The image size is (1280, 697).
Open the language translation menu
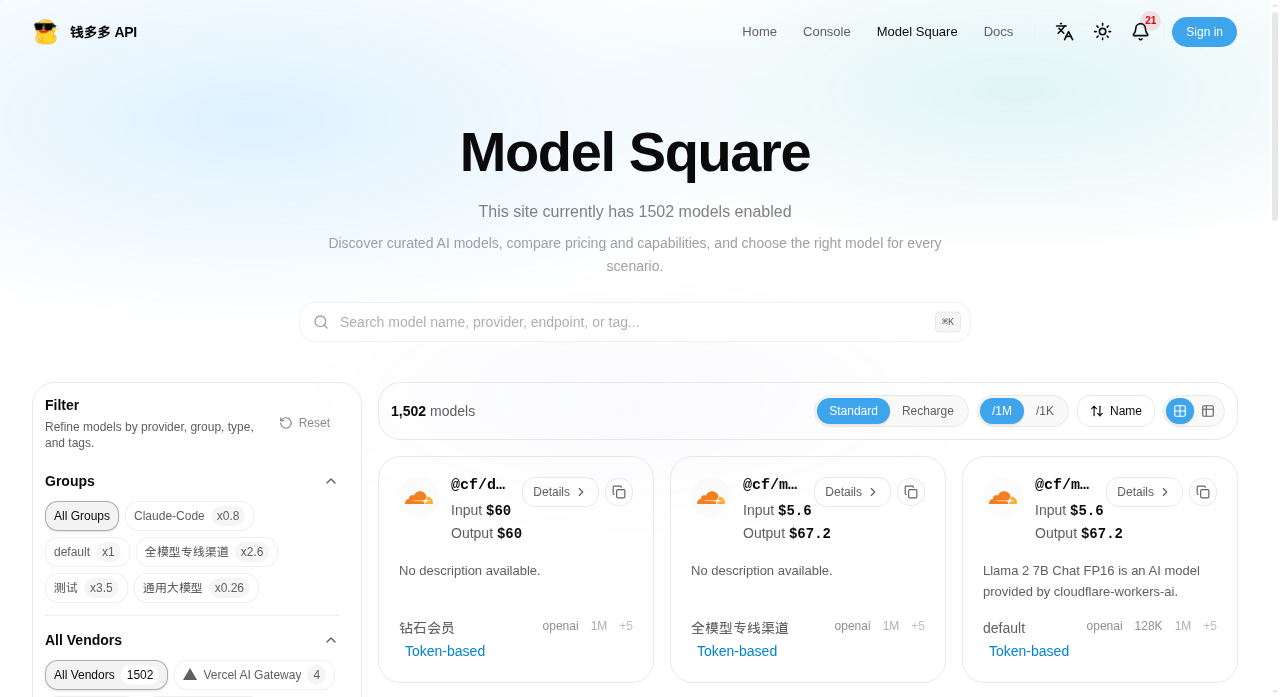(x=1064, y=32)
